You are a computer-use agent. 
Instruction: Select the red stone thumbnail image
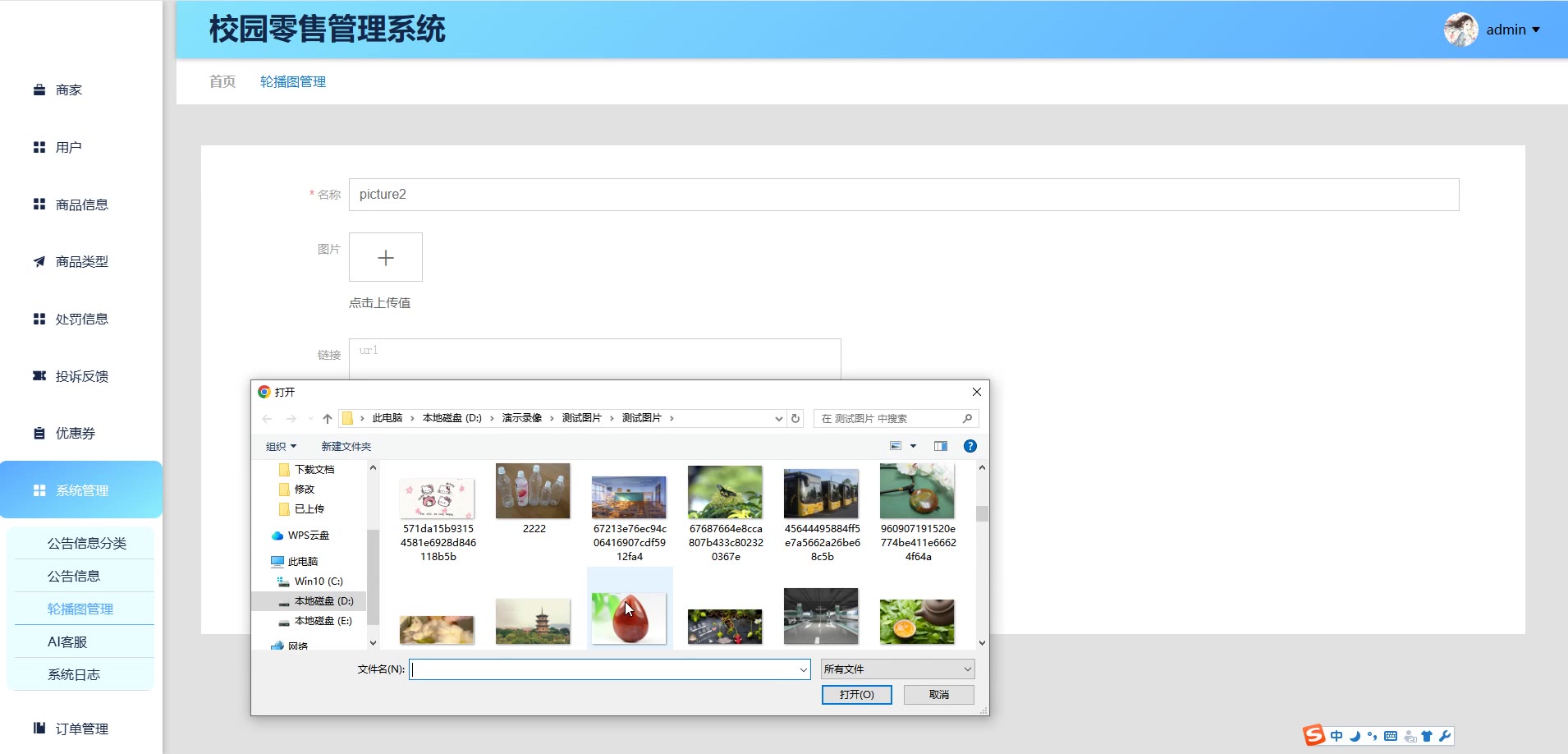[x=630, y=618]
